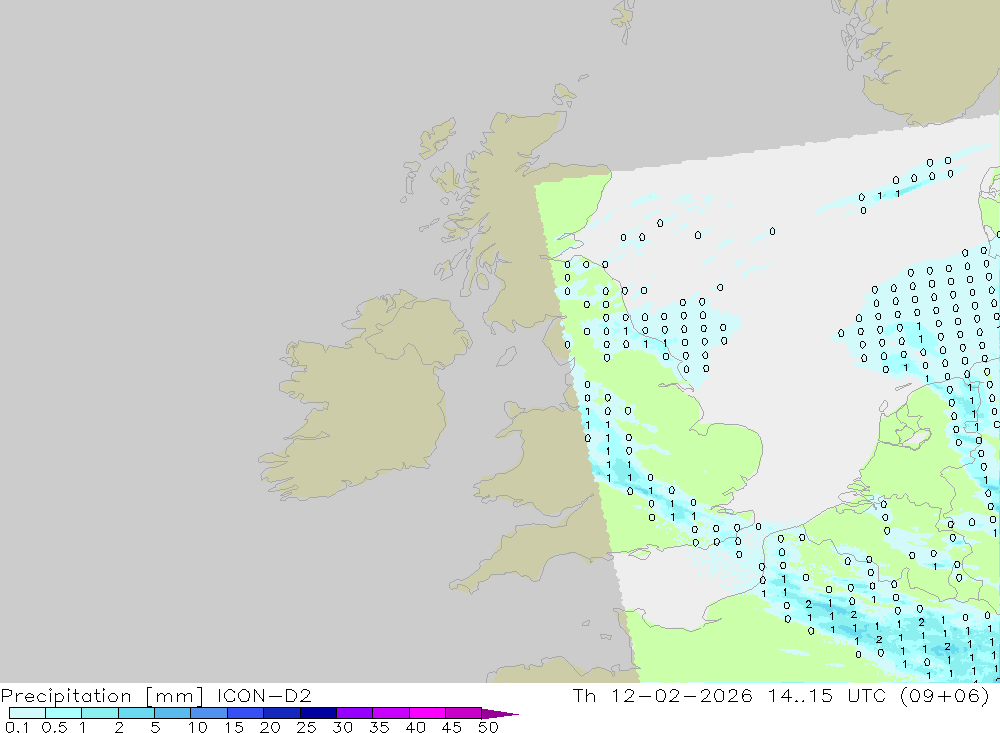
Task: Click the 0.1–0.5 mm pale cyan legend swatch
Action: (27, 713)
